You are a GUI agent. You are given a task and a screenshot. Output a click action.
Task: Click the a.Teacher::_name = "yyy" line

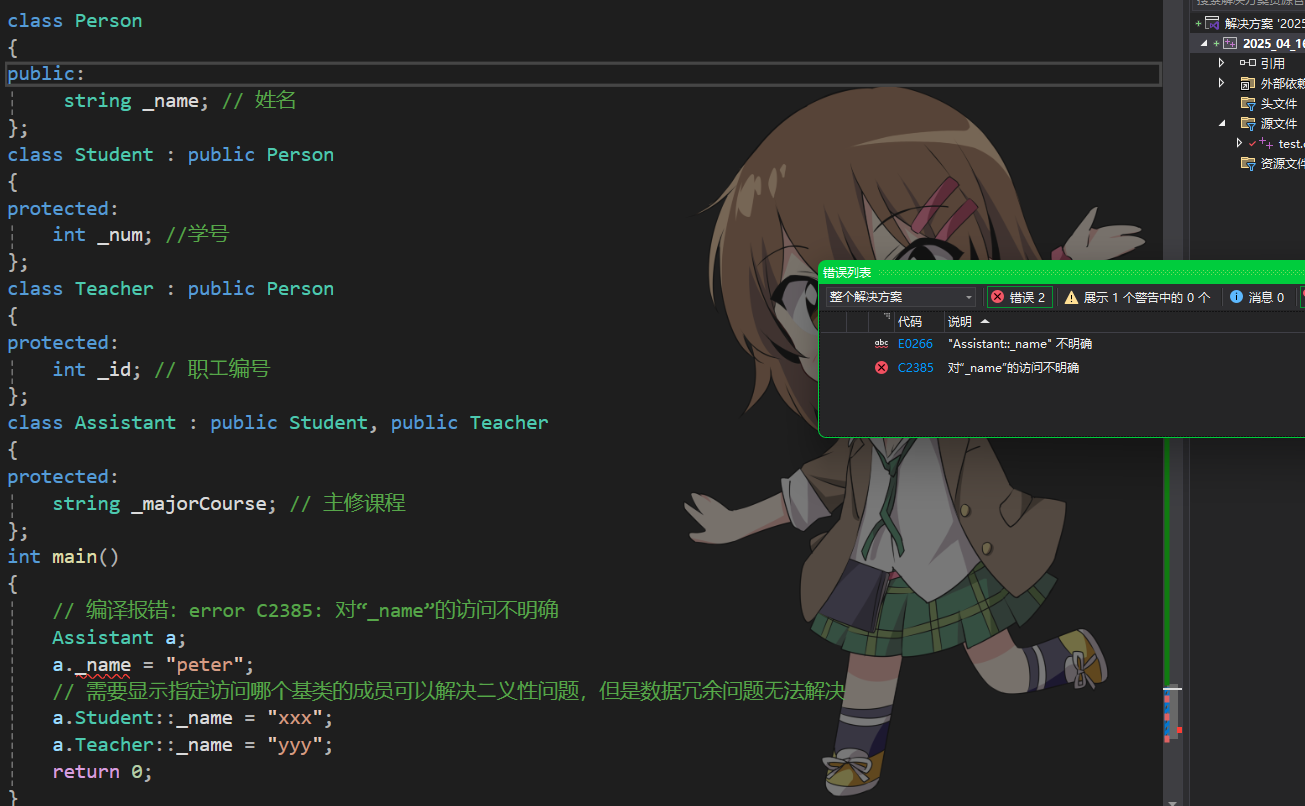point(192,745)
